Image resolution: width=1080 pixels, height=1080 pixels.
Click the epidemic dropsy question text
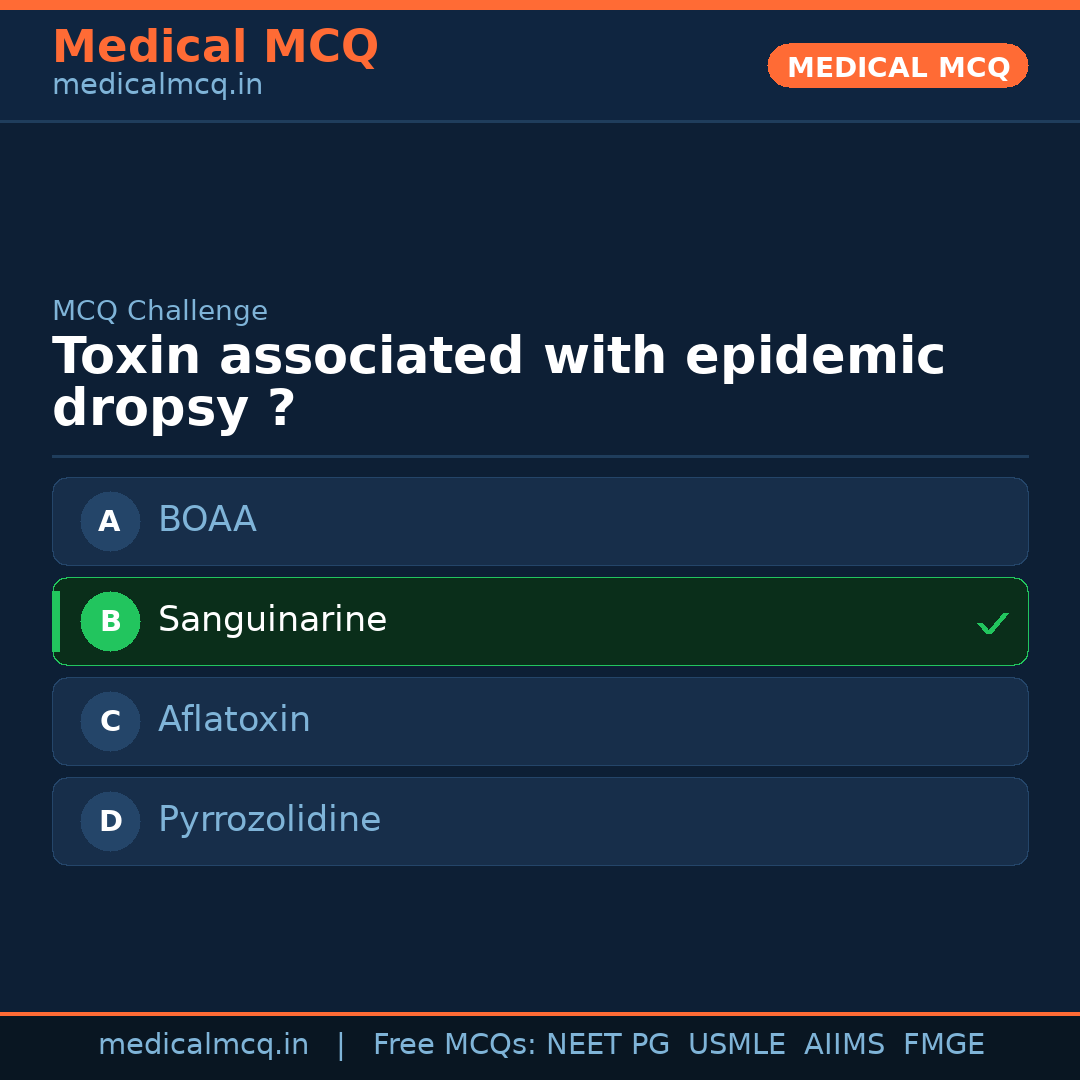point(498,382)
